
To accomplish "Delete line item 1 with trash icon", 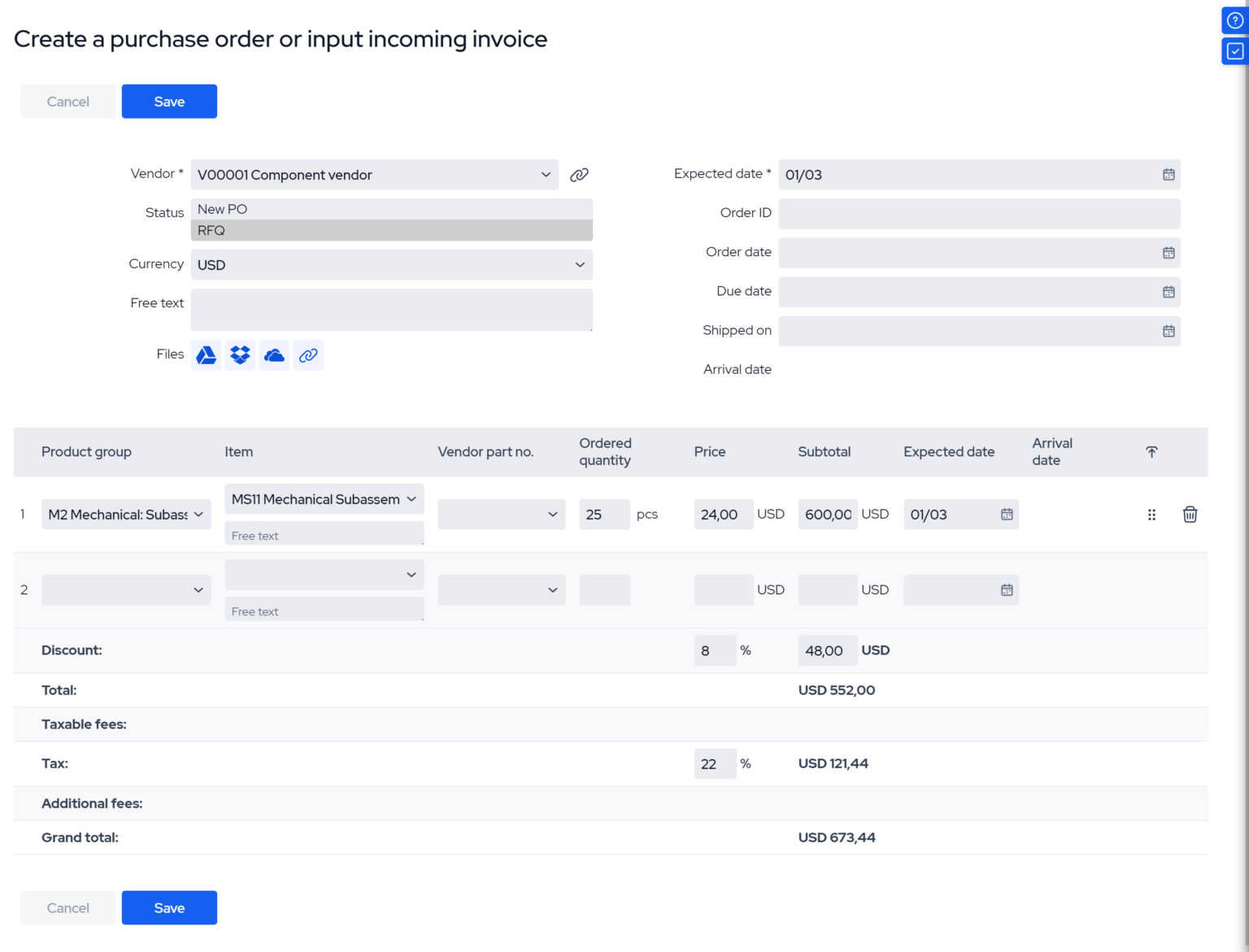I will [1190, 515].
